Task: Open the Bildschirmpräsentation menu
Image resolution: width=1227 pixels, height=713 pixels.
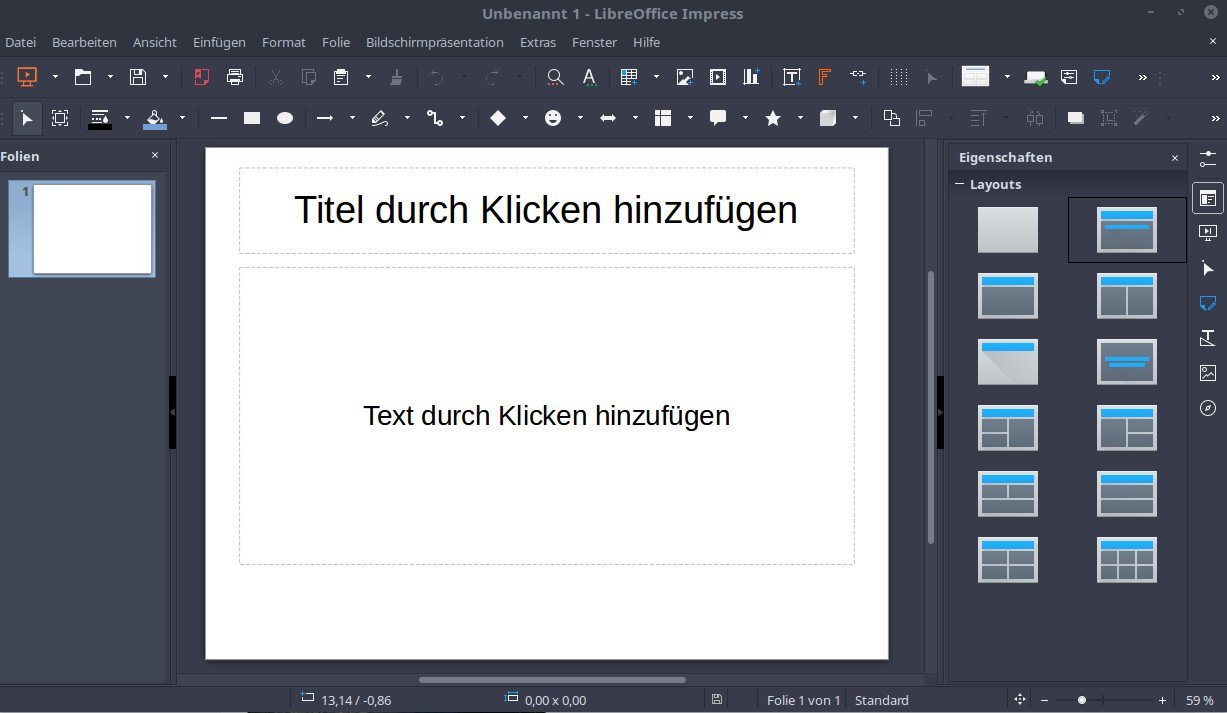Action: click(x=435, y=42)
